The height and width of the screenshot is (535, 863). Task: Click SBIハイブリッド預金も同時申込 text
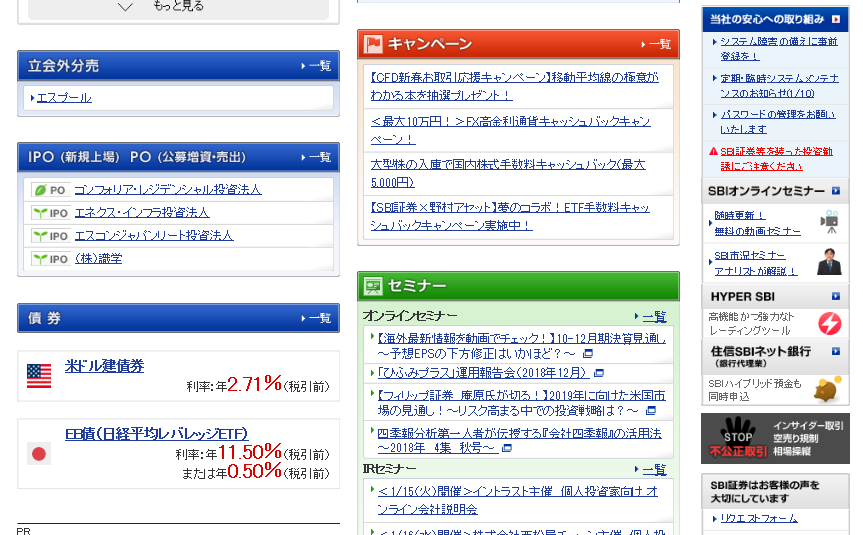(x=755, y=390)
